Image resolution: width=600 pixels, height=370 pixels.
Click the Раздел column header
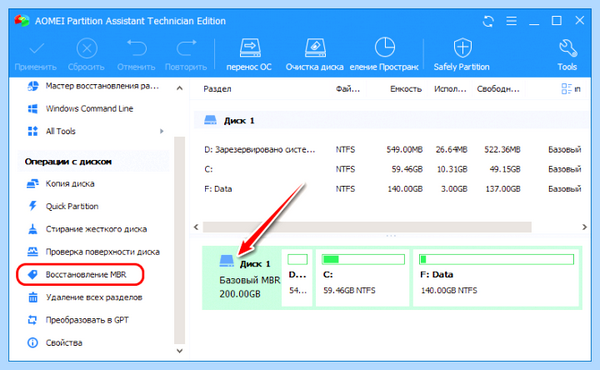pos(217,89)
